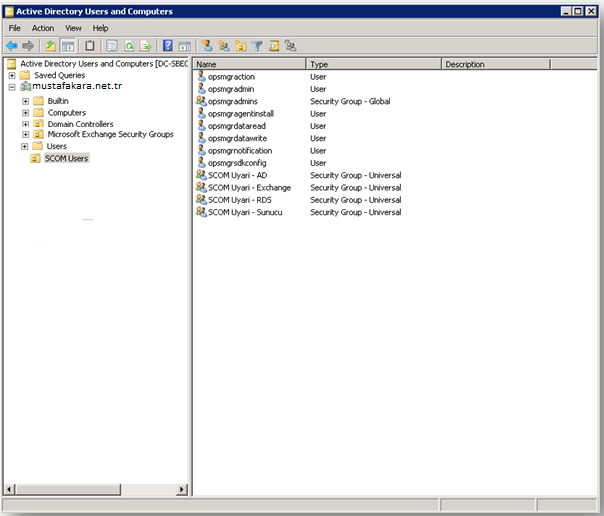This screenshot has width=604, height=516.
Task: Open the Action menu
Action: point(43,28)
